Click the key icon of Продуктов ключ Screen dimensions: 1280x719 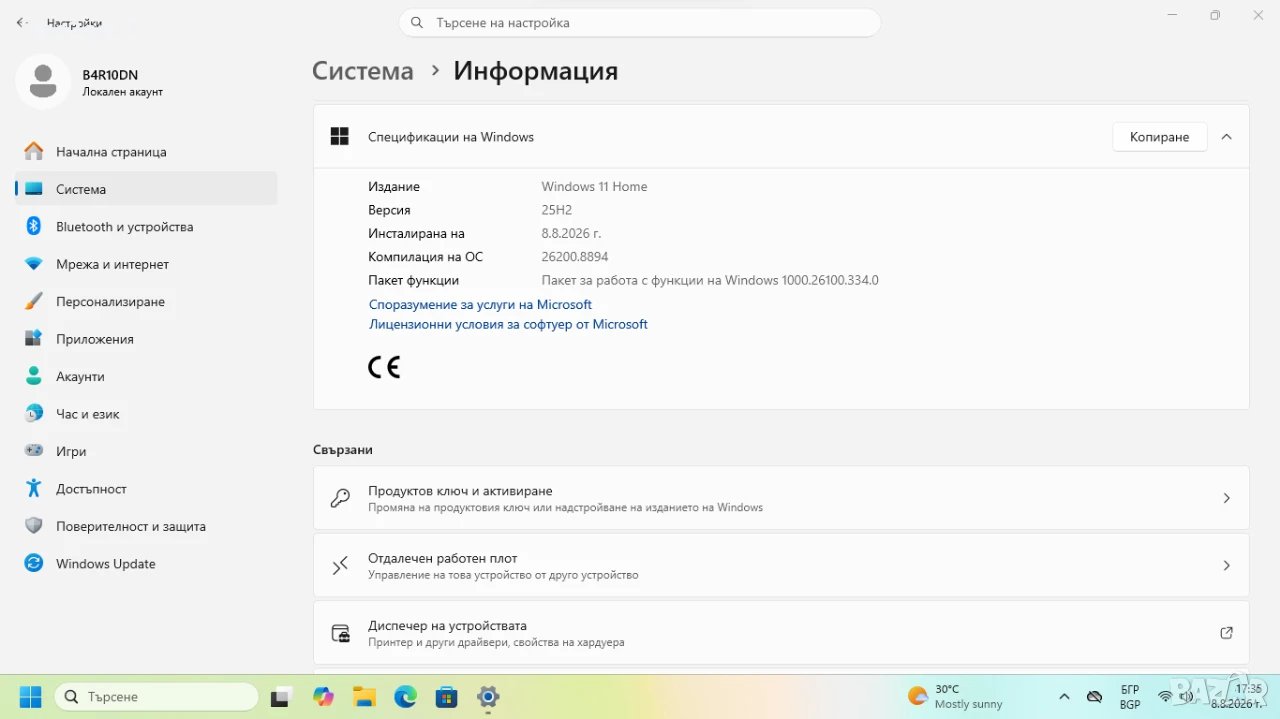[x=340, y=498]
